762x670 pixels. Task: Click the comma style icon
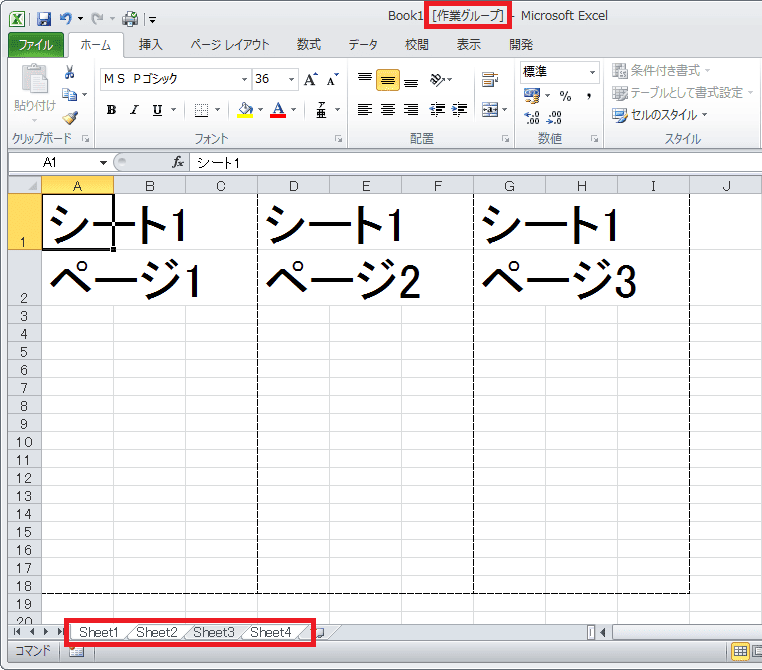point(589,96)
